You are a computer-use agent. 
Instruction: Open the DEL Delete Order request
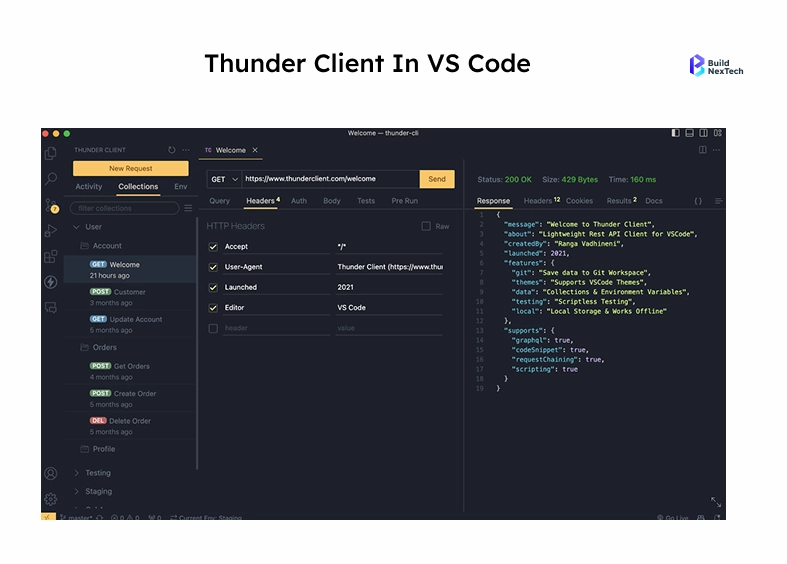pos(130,426)
